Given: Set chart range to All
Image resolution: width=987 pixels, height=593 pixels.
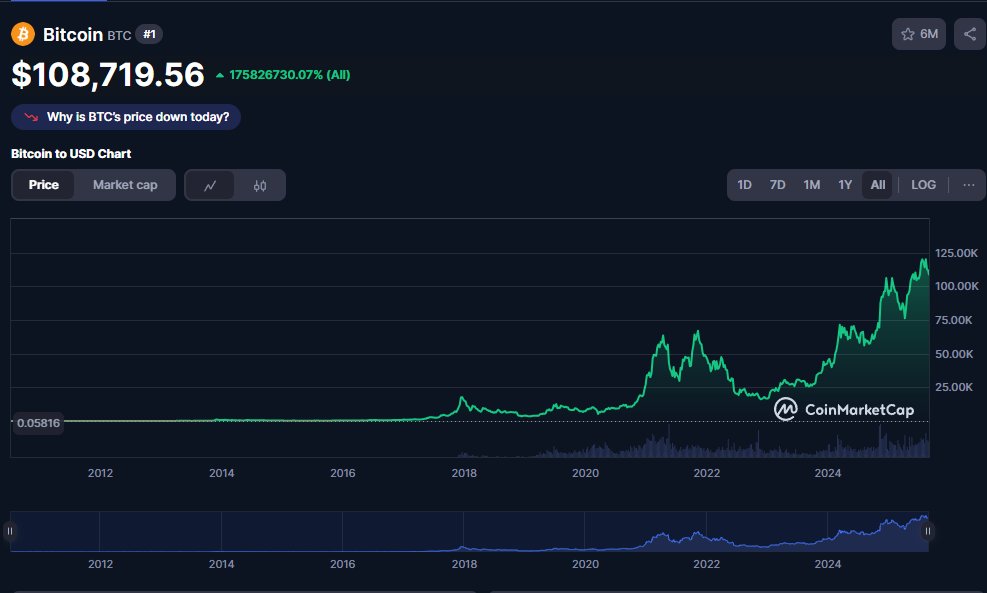Looking at the screenshot, I should pos(877,185).
